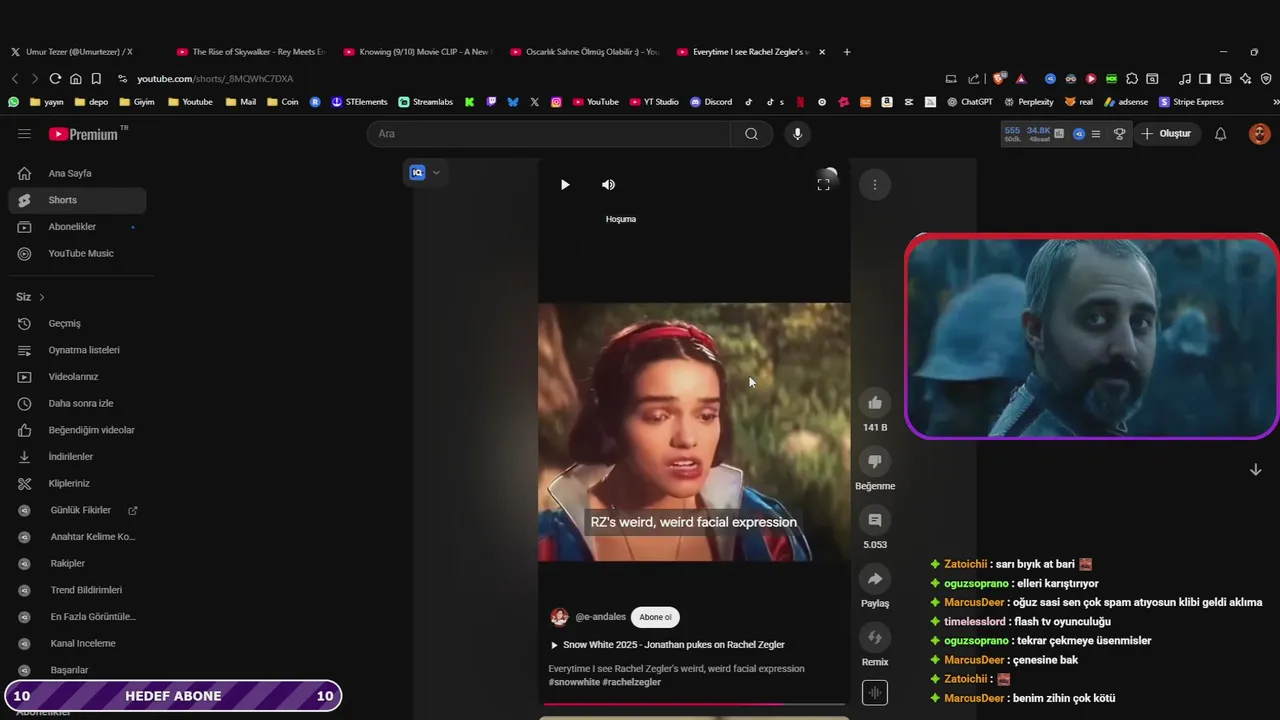The width and height of the screenshot is (1280, 720).
Task: Open the Oluştur create menu
Action: tap(1166, 134)
